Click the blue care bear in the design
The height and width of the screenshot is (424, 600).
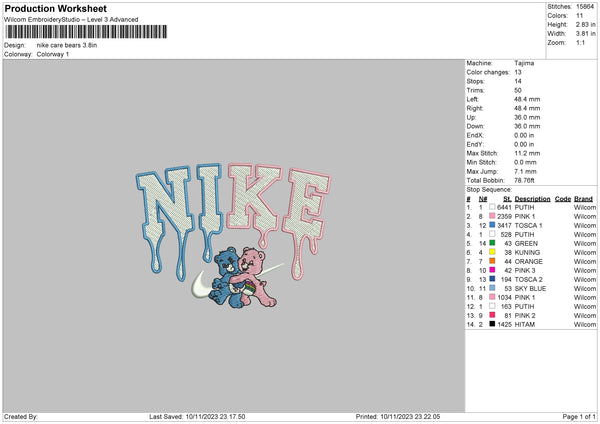227,277
